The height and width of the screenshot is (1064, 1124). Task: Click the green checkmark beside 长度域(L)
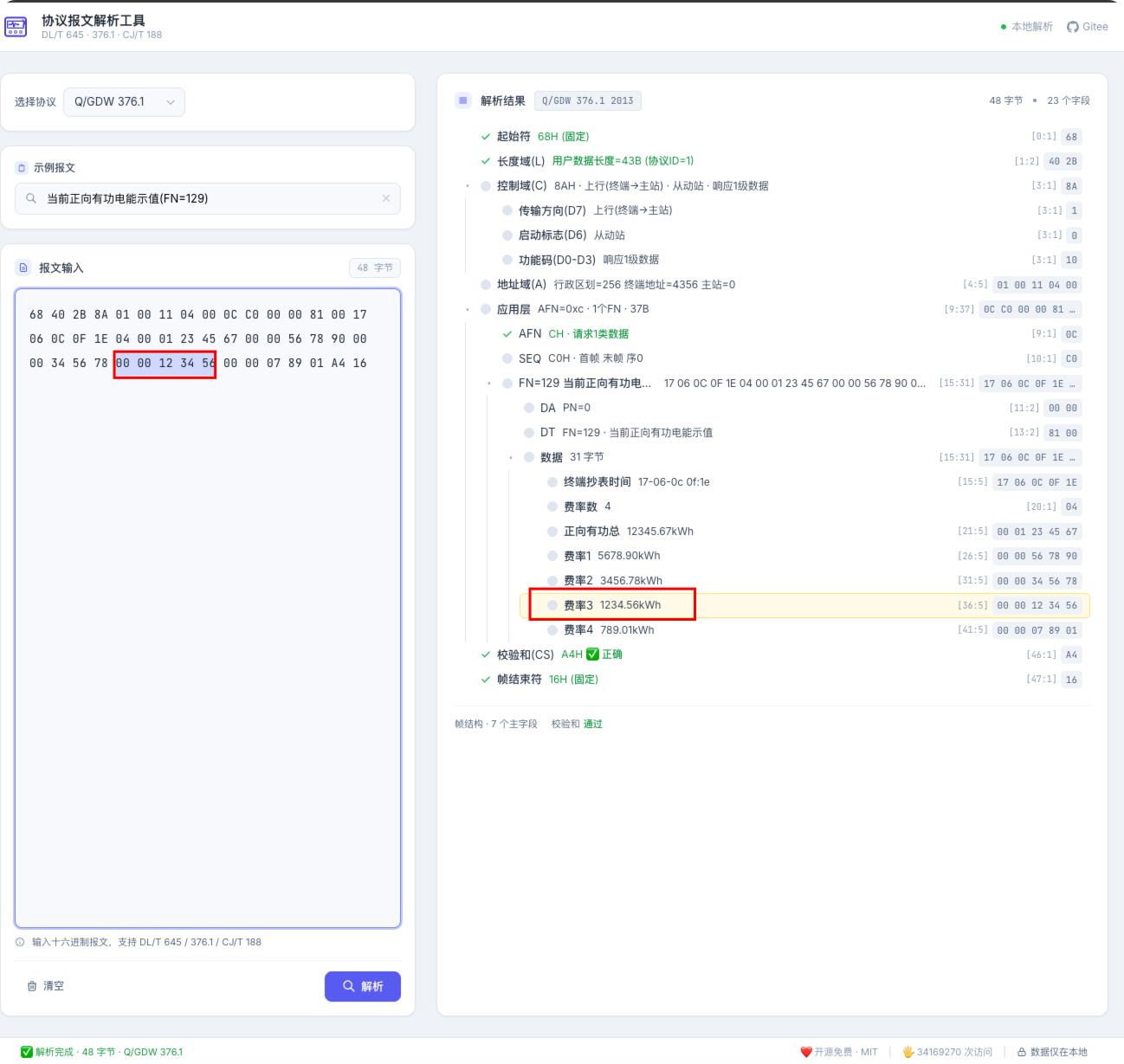[486, 161]
